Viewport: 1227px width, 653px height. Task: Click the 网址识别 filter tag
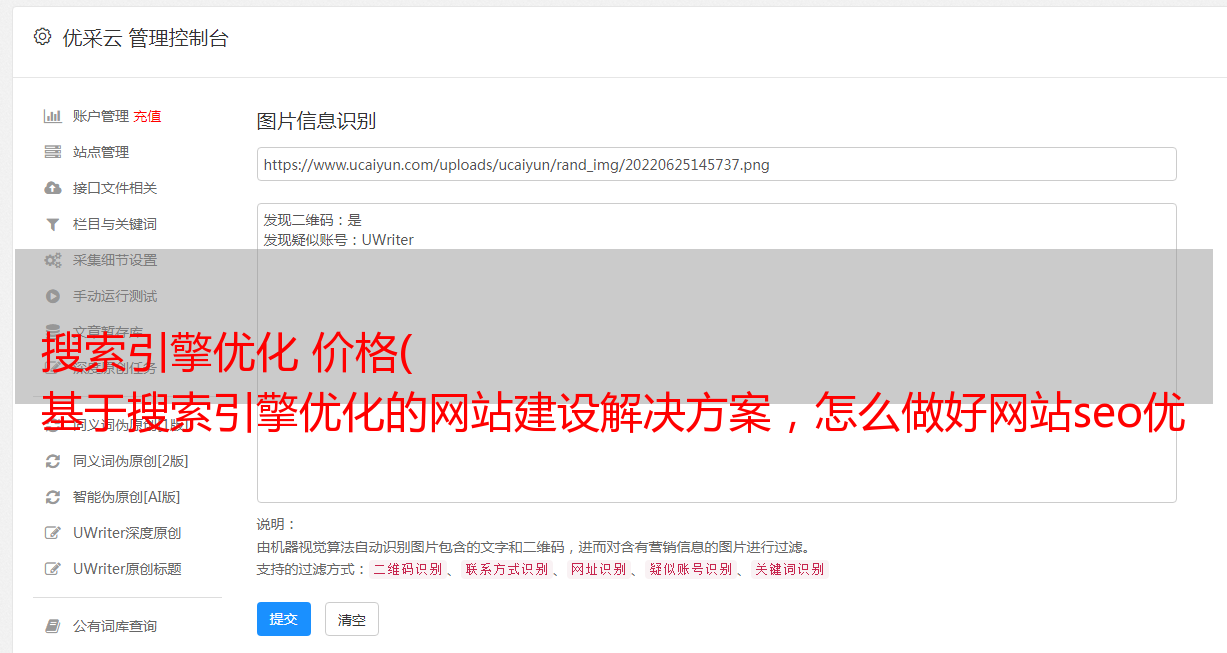tap(598, 569)
